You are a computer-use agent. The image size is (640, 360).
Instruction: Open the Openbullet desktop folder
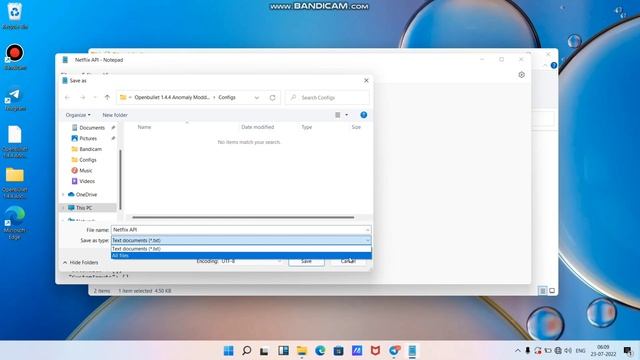point(15,183)
